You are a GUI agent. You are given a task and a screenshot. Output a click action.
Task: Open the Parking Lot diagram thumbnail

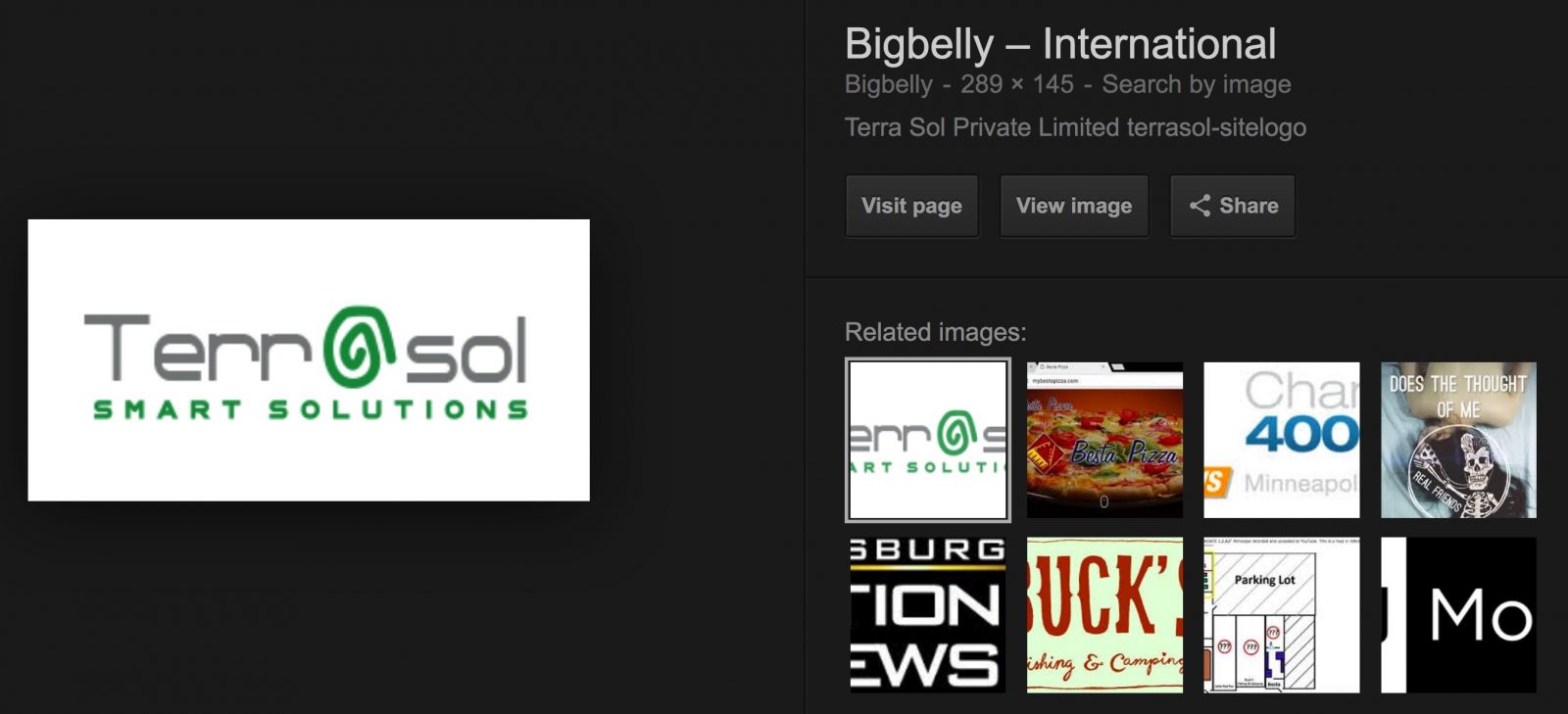[x=1282, y=615]
